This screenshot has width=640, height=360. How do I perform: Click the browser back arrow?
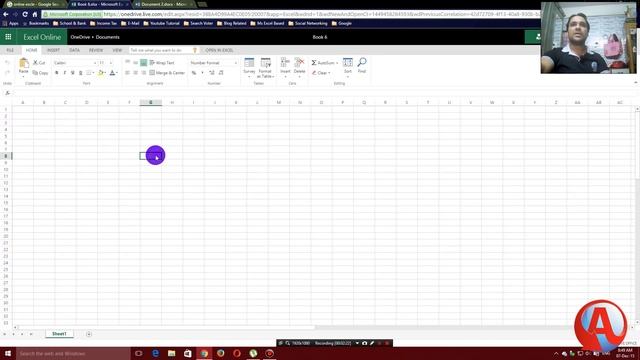click(6, 14)
